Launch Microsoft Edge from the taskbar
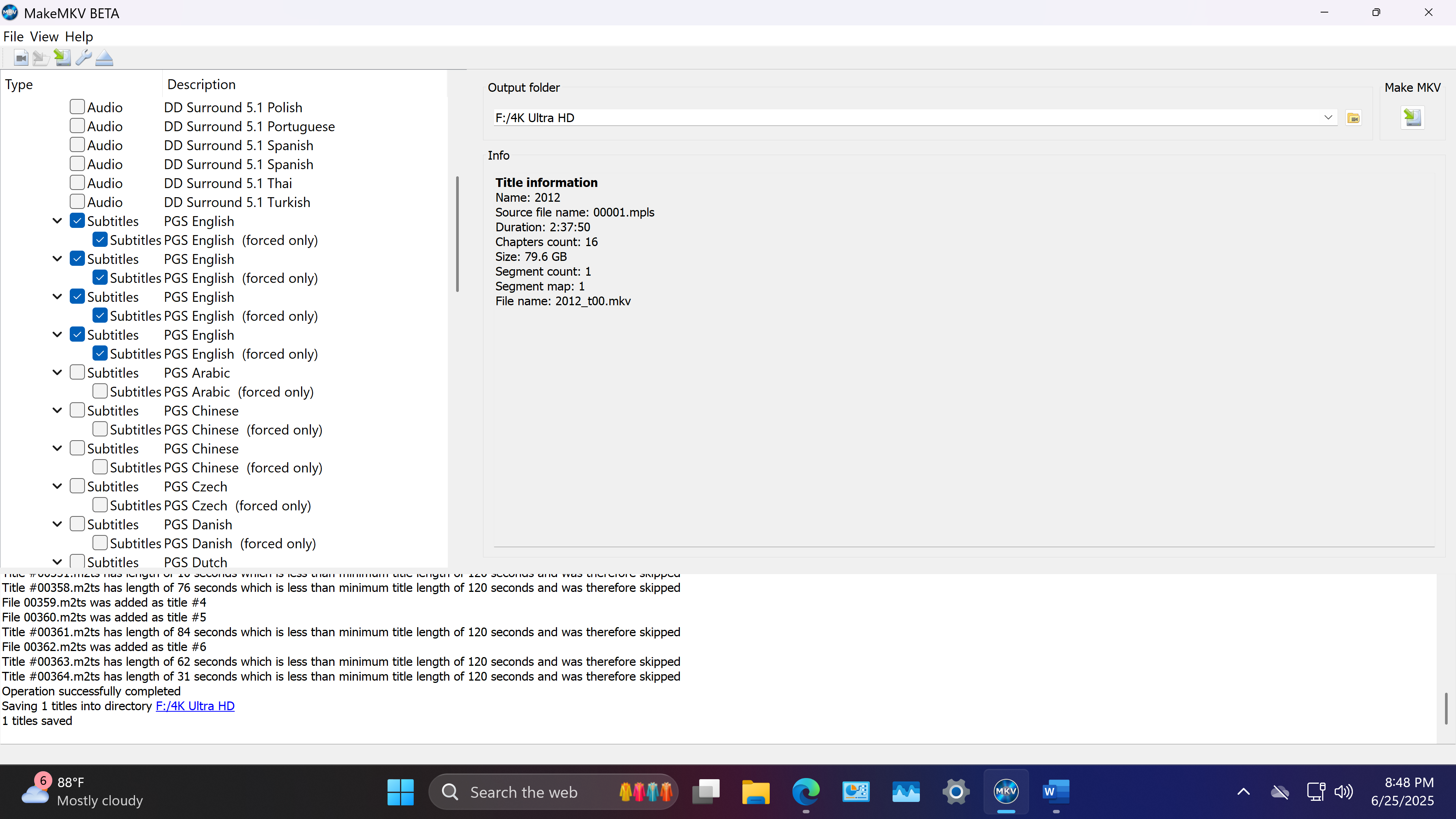The image size is (1456, 819). (x=805, y=792)
